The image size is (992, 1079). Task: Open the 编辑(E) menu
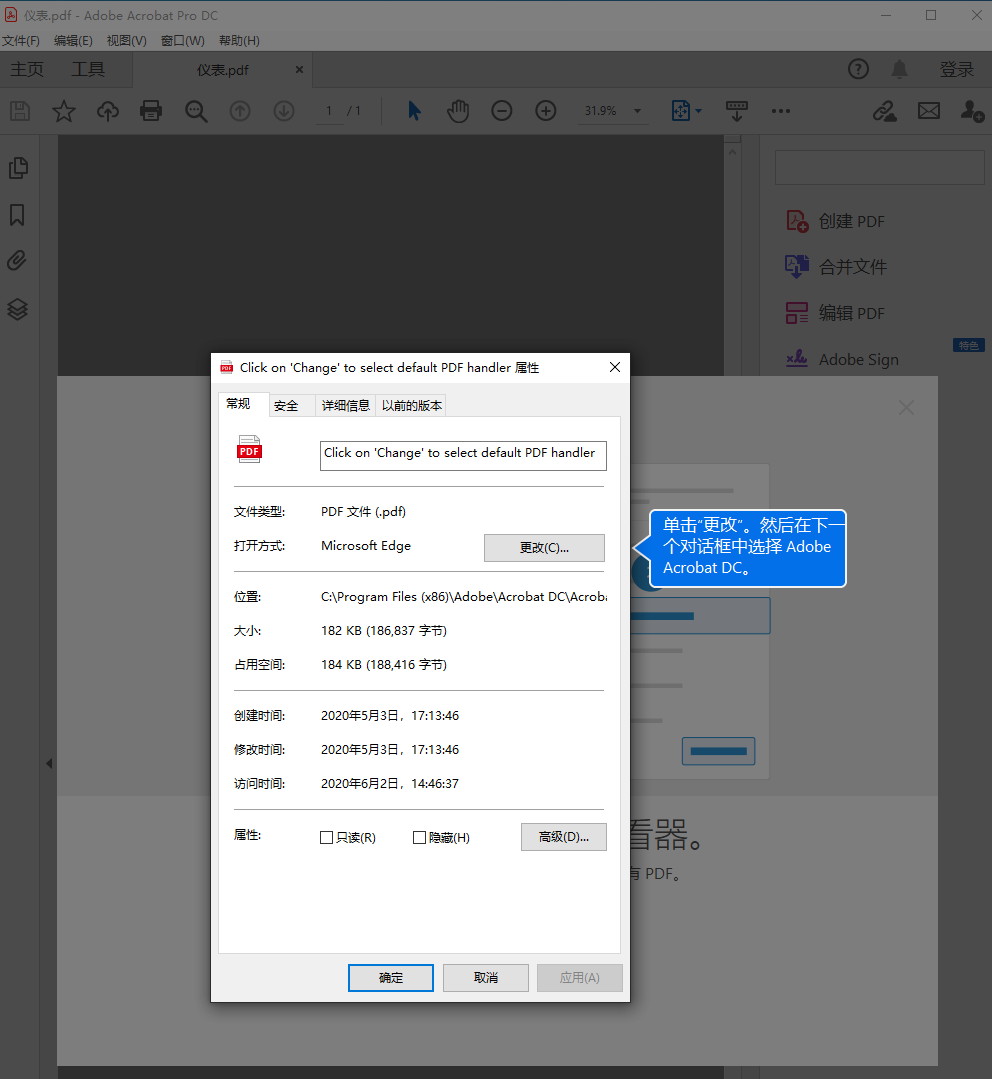coord(73,41)
